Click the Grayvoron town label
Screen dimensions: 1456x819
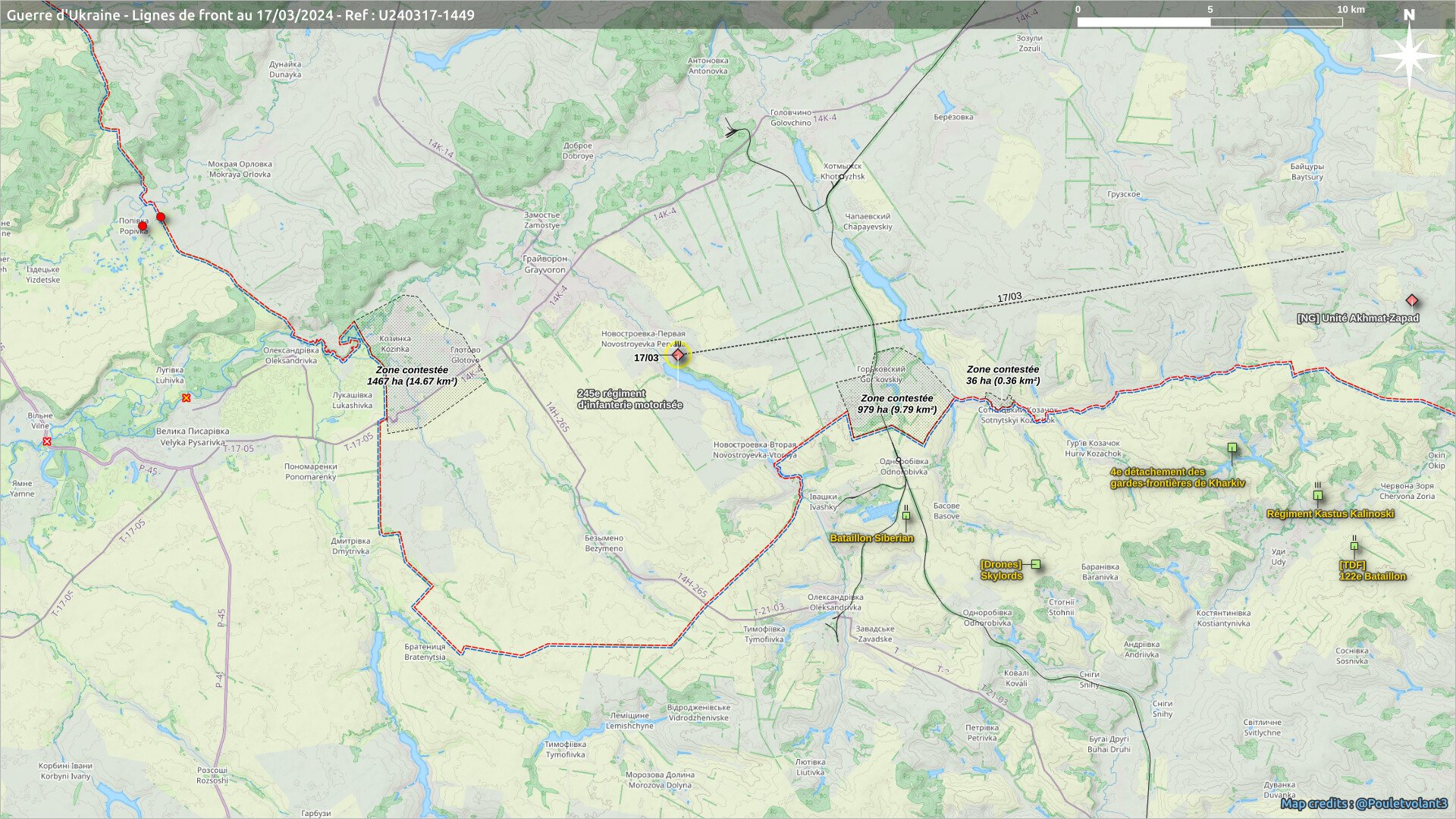(x=544, y=264)
